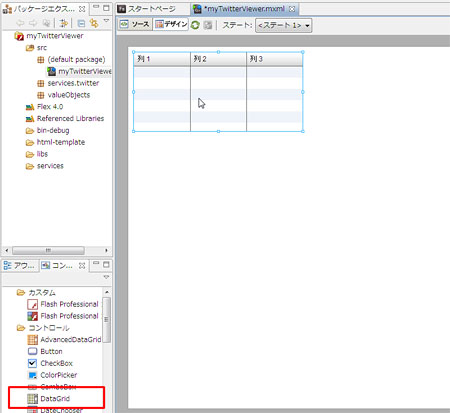
Task: Minimize the Components panel
Action: [96, 264]
